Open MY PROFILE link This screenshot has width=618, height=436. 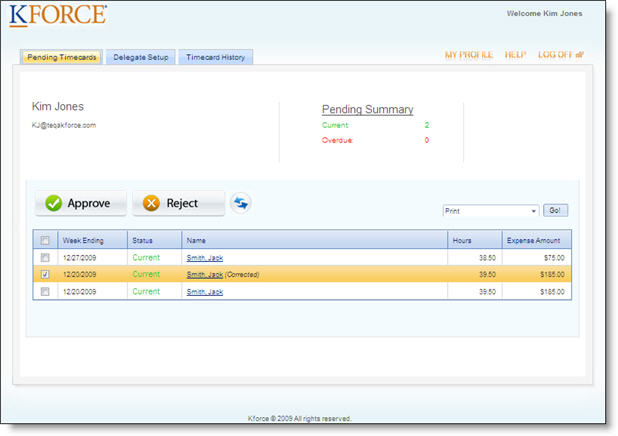[x=469, y=55]
